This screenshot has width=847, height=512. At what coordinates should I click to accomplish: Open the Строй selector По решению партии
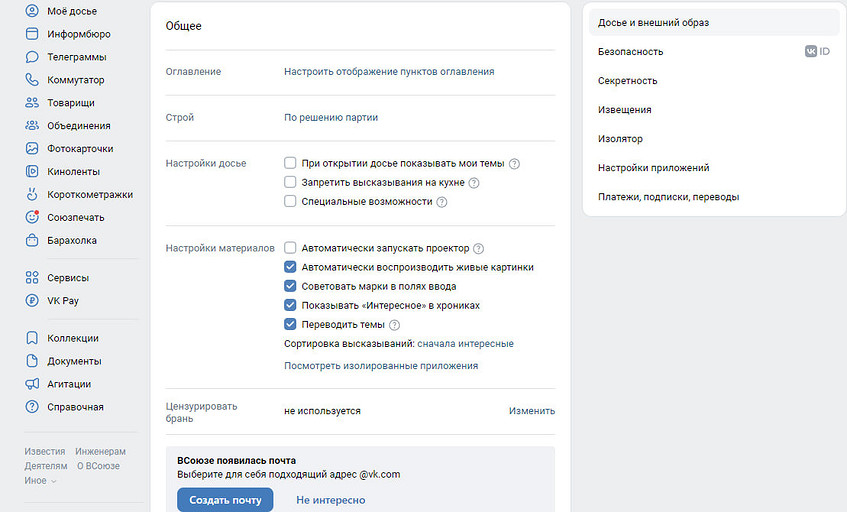(331, 118)
